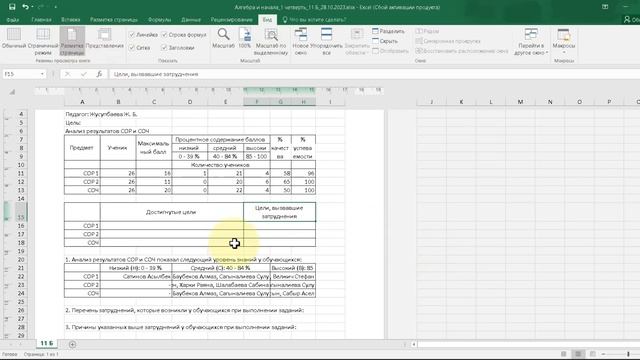Save the workbook with the floppy icon
The width and height of the screenshot is (640, 360).
[12, 7]
